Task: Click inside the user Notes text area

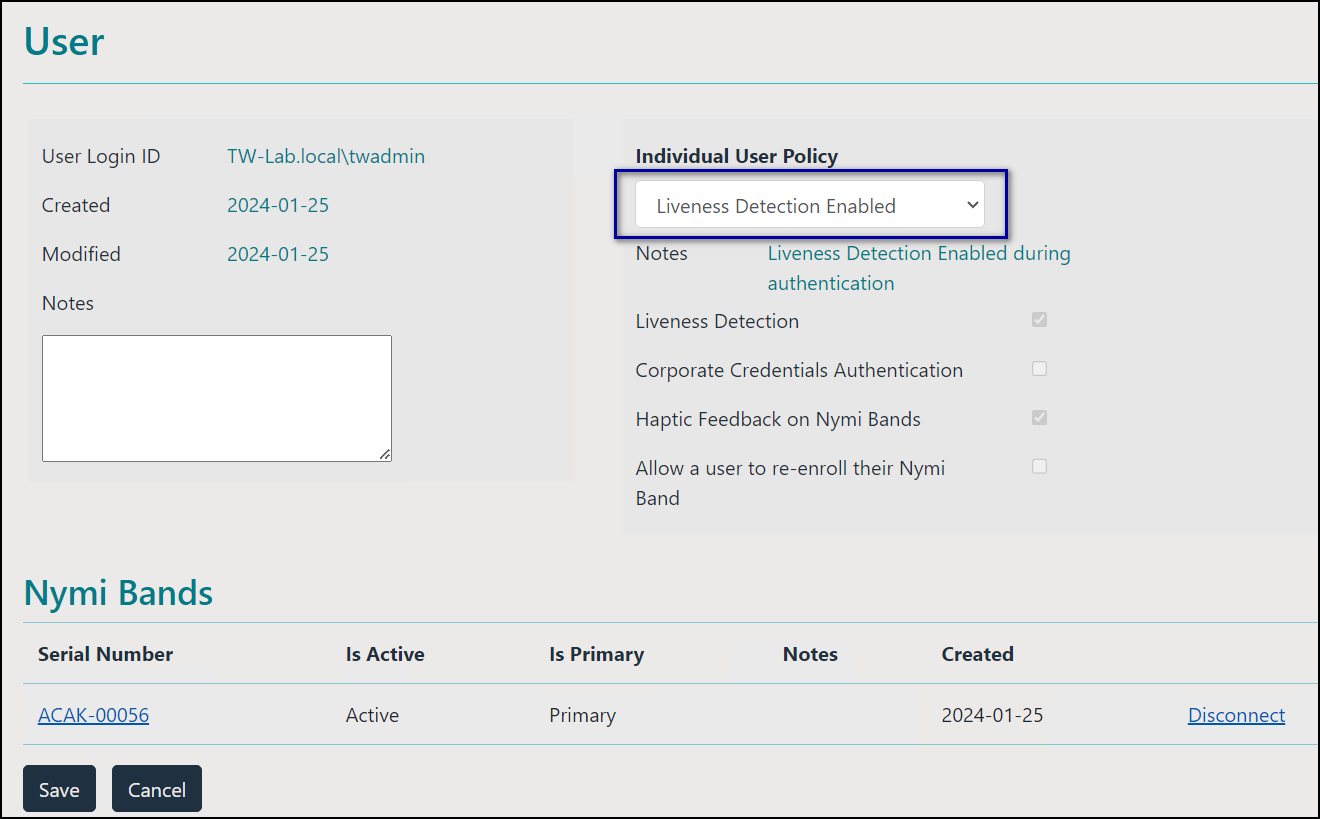Action: [x=217, y=398]
